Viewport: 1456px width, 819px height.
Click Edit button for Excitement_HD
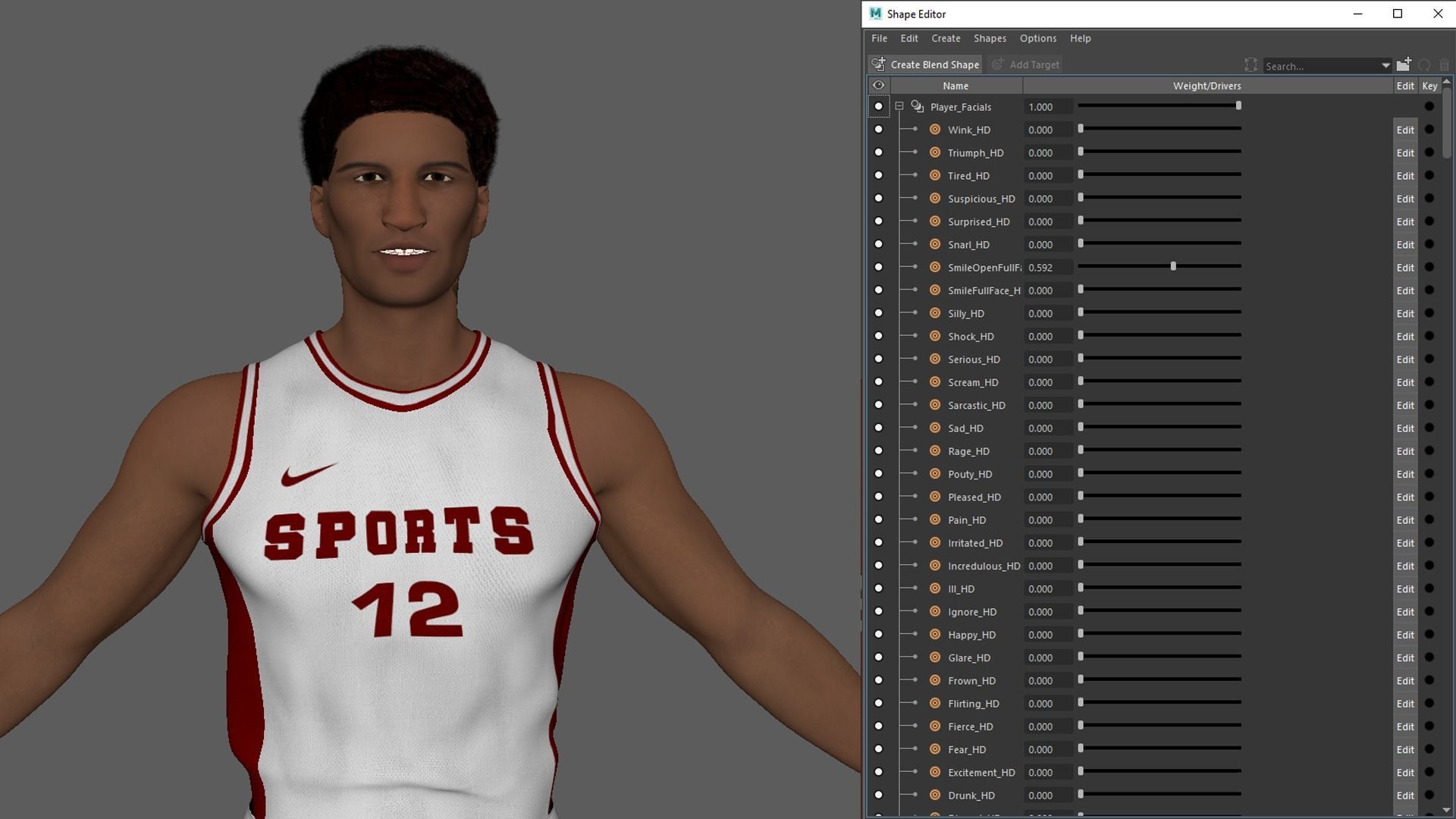1404,772
